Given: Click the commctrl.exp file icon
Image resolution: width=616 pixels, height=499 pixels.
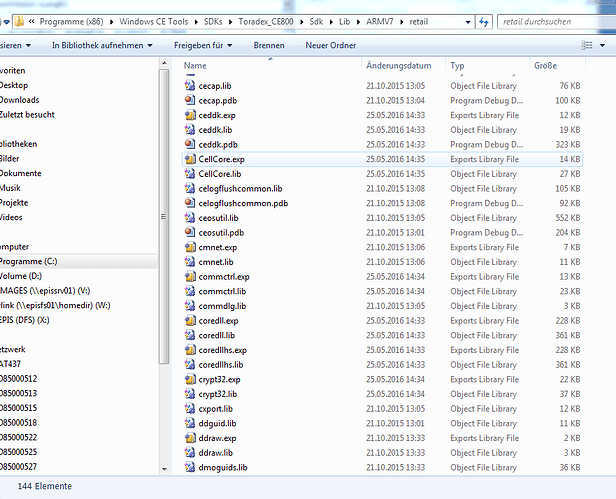Looking at the screenshot, I should coord(190,277).
